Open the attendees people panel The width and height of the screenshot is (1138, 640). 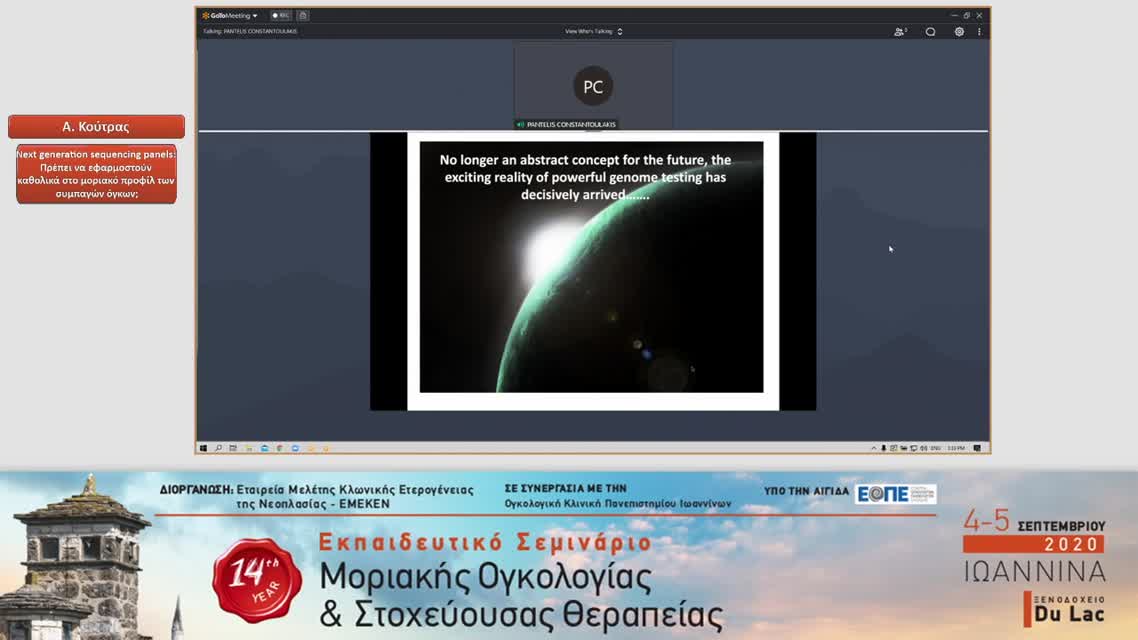(x=900, y=32)
